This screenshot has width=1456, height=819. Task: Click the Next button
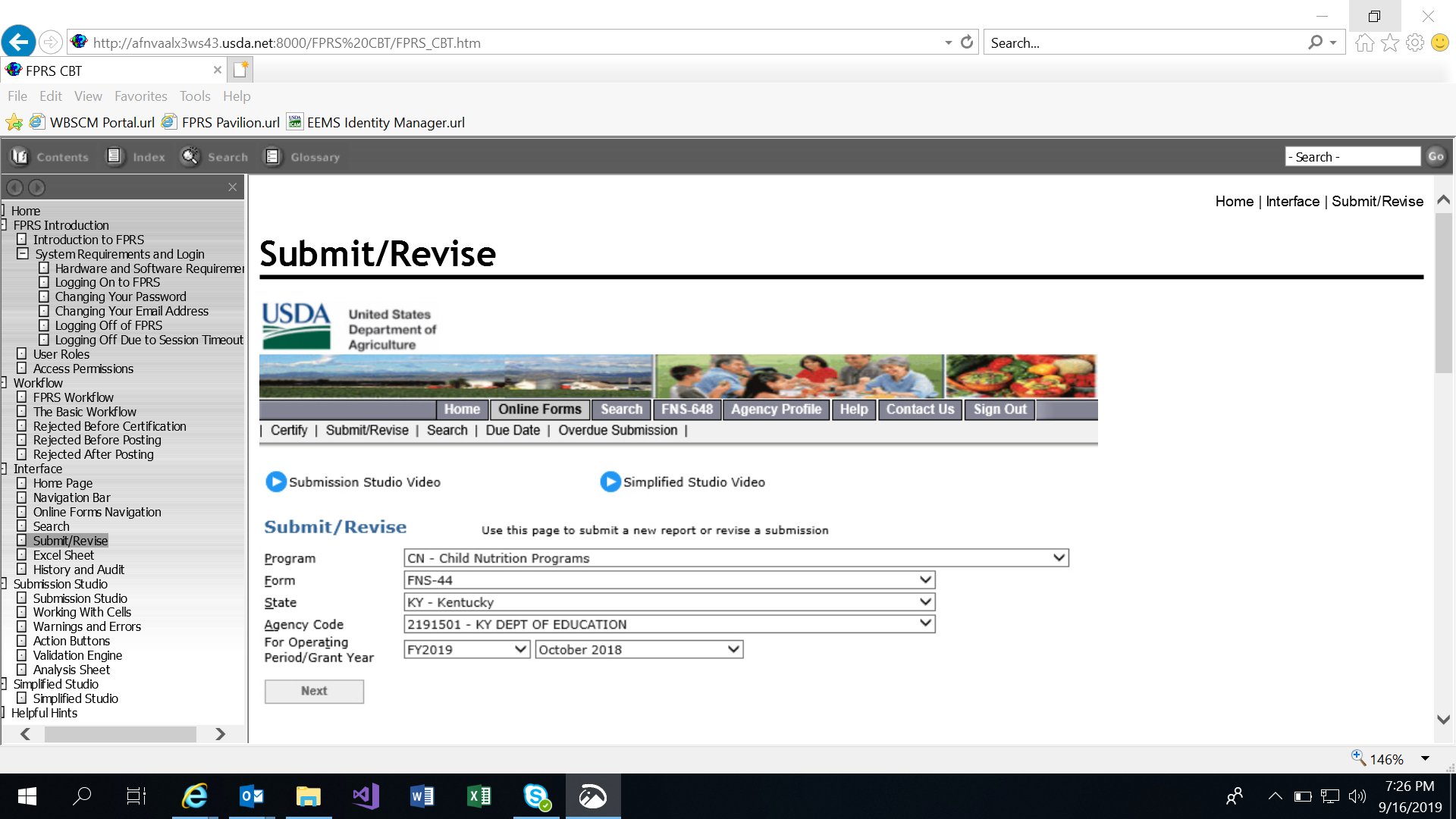click(314, 691)
